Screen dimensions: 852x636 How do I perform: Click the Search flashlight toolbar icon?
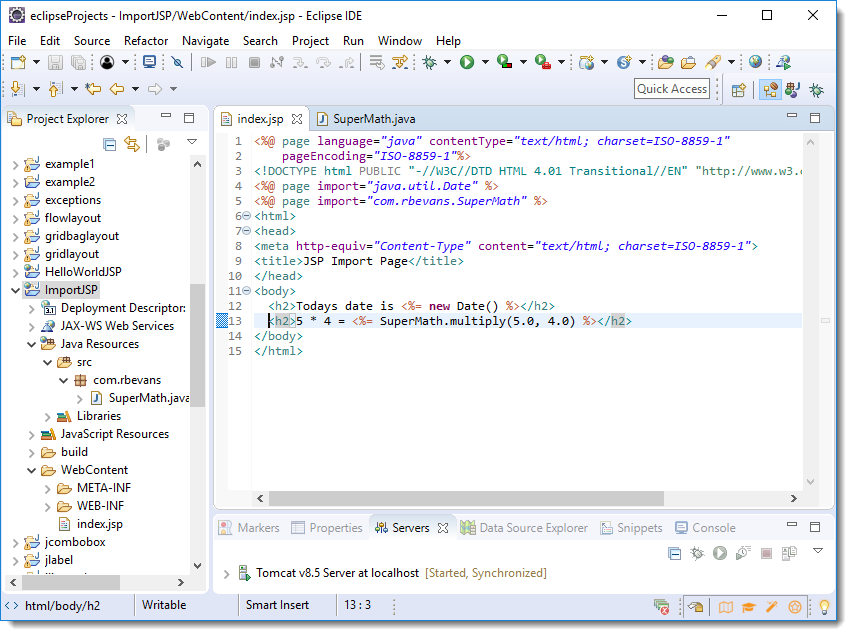[713, 63]
